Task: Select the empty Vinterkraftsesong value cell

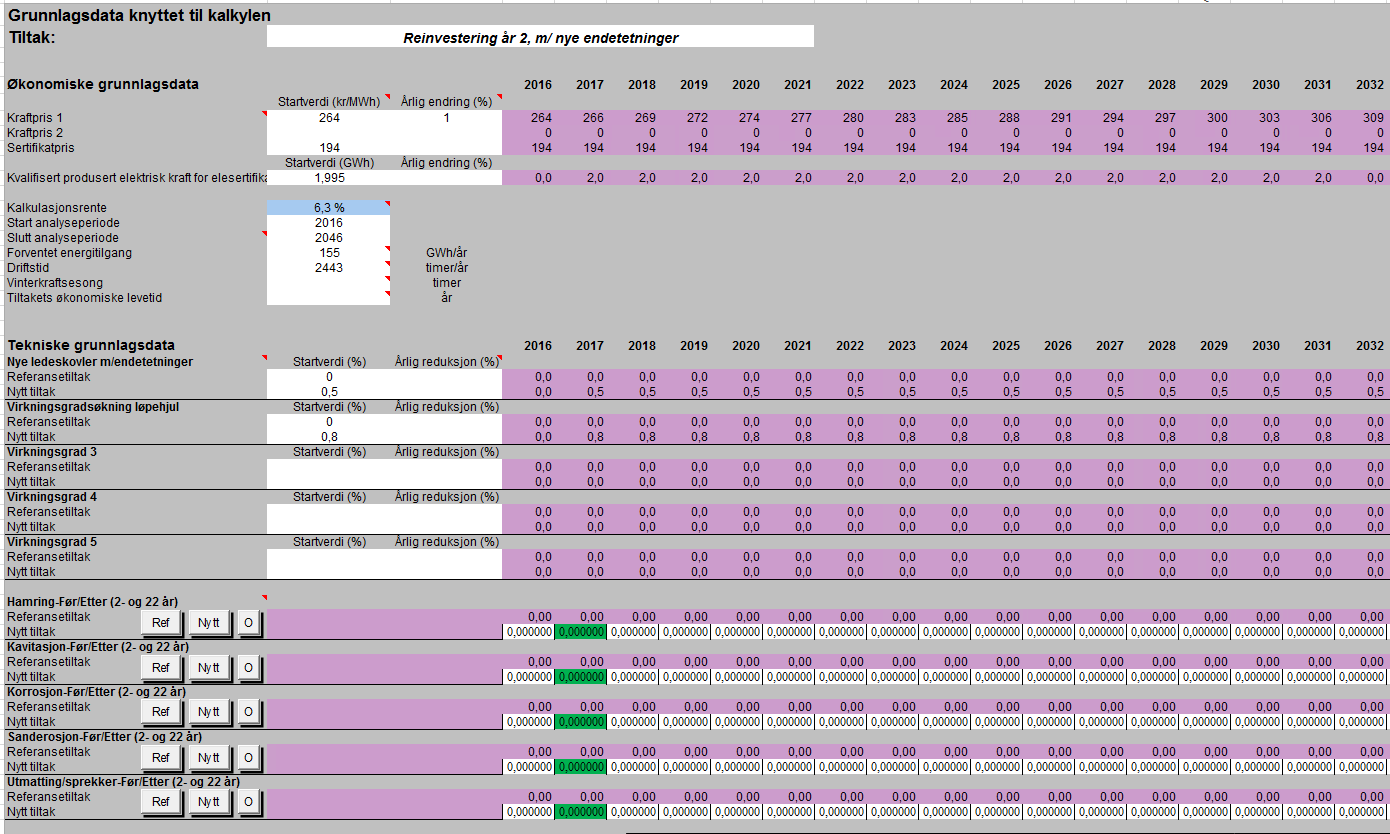Action: coord(329,283)
